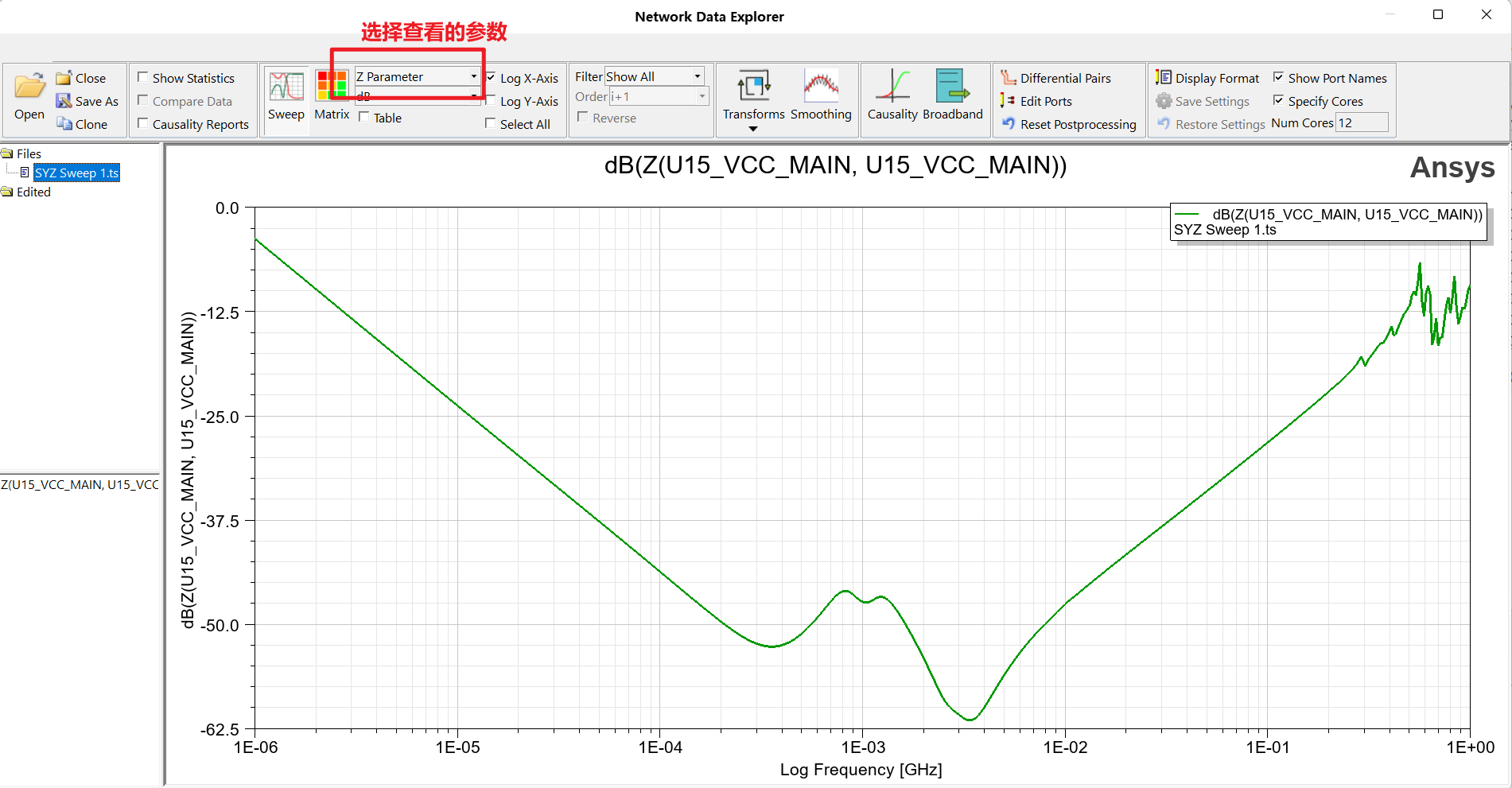The height and width of the screenshot is (788, 1512).
Task: Open the Transforms tool icon
Action: pos(753,85)
